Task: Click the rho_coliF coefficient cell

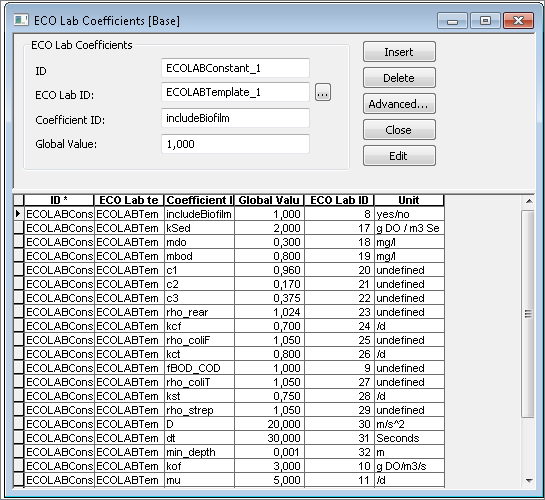Action: pos(199,340)
